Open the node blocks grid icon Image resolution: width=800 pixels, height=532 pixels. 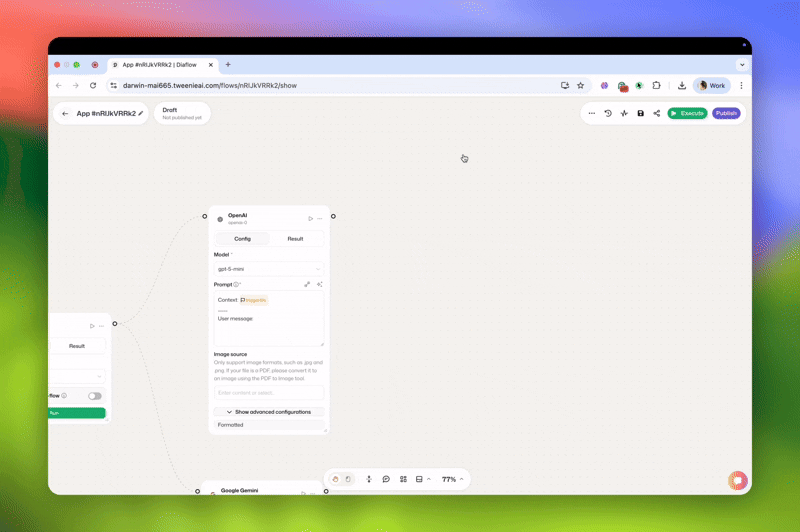(x=403, y=479)
